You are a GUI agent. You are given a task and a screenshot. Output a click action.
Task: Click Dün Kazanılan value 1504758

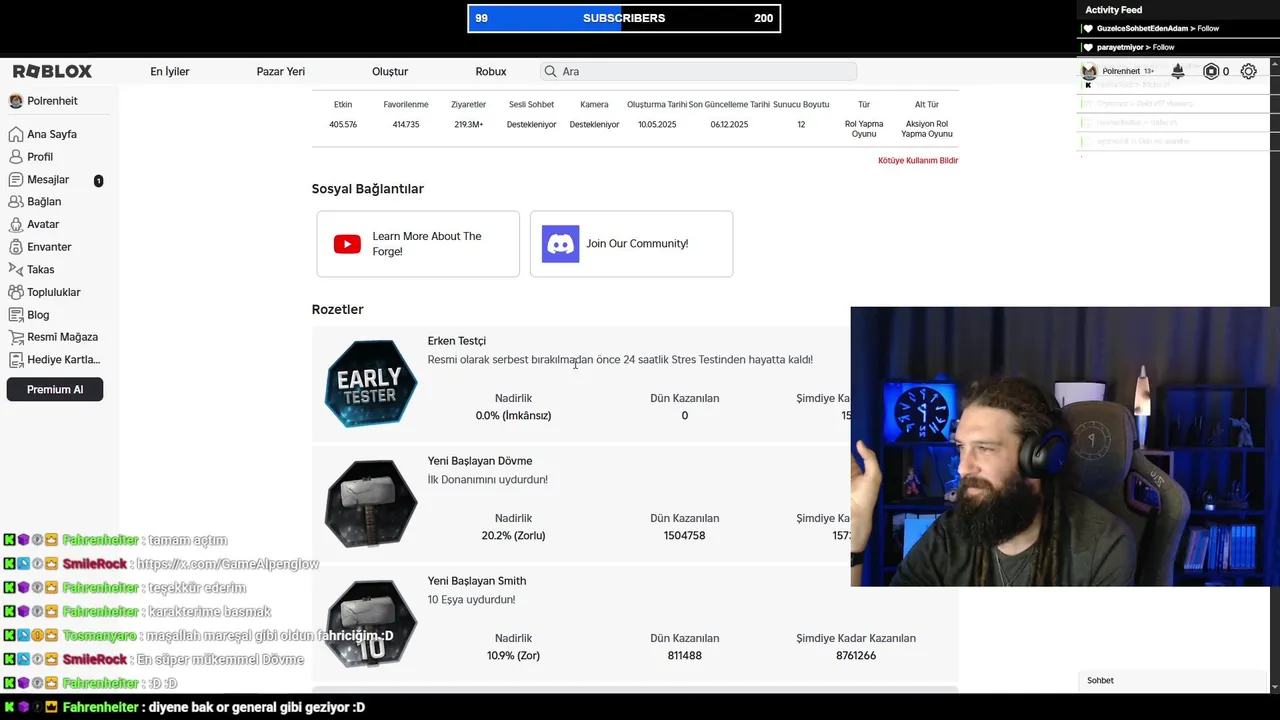(684, 536)
